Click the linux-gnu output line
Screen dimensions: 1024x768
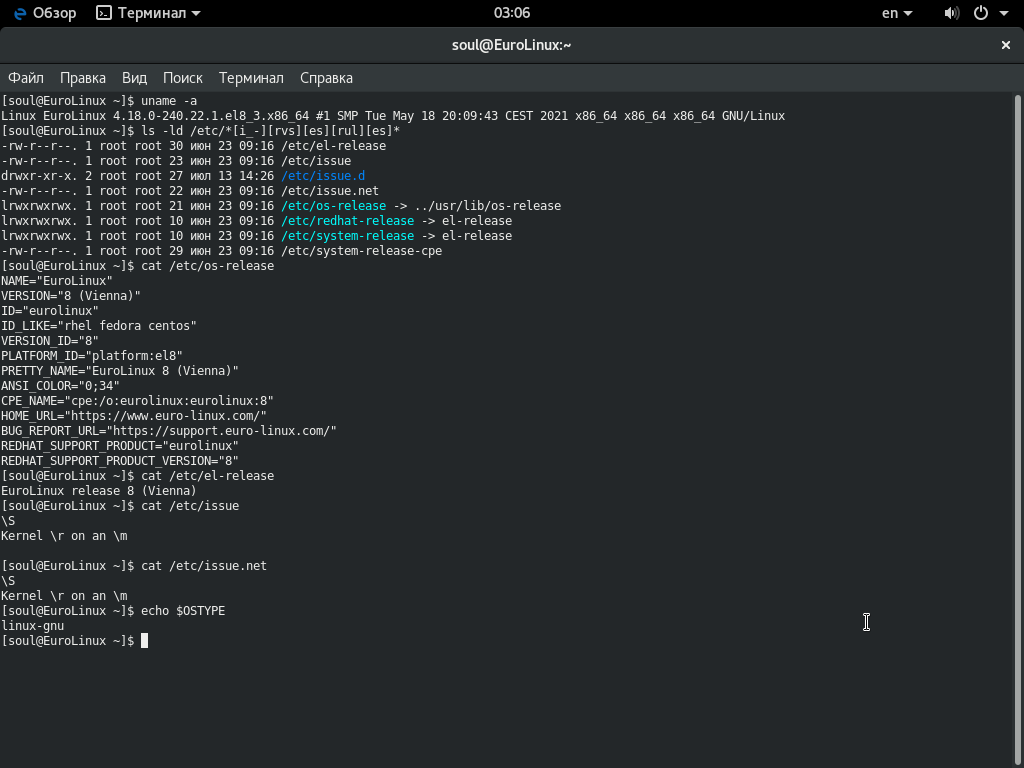(x=33, y=626)
